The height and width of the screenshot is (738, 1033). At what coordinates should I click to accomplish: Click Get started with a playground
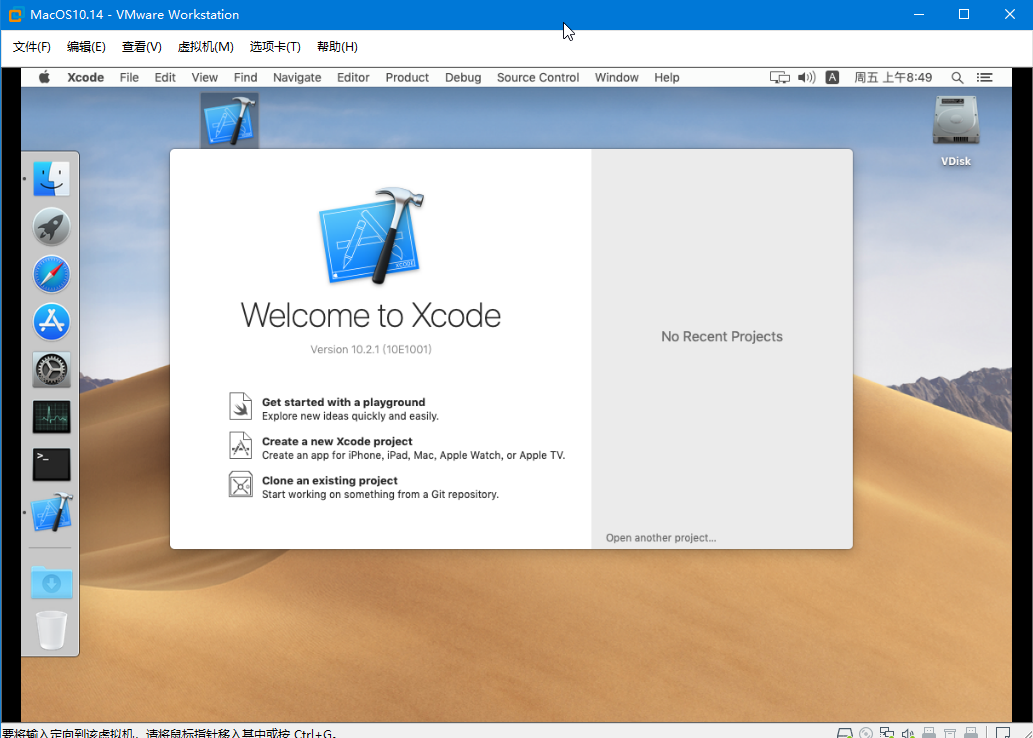click(x=343, y=402)
